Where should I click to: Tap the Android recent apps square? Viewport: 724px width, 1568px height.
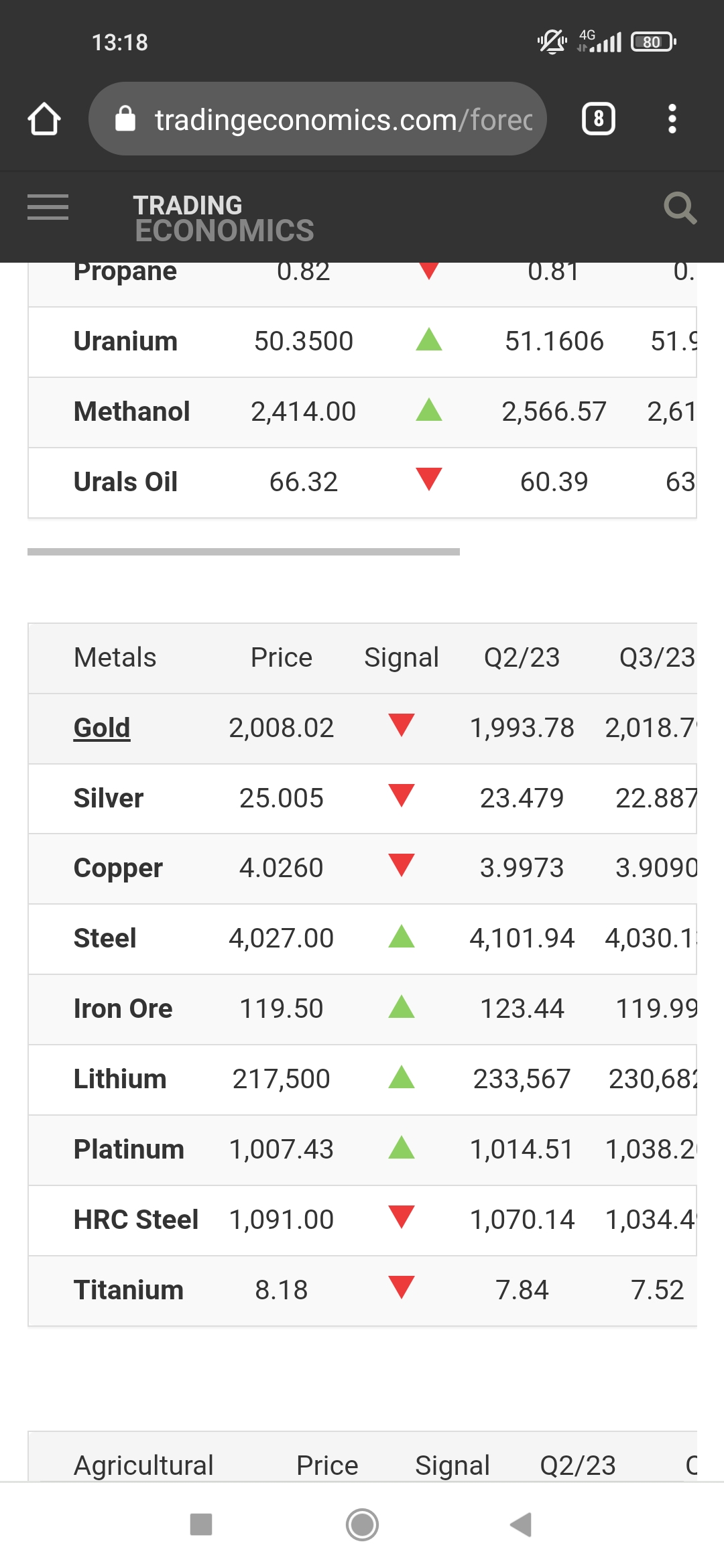click(201, 1524)
